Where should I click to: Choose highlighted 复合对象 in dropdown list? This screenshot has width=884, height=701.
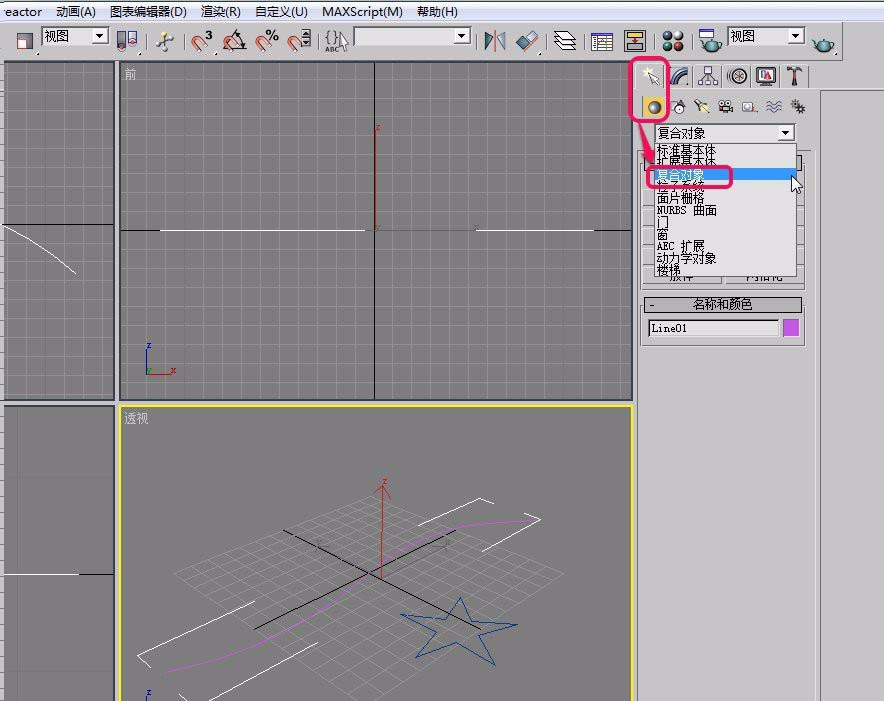(x=724, y=175)
